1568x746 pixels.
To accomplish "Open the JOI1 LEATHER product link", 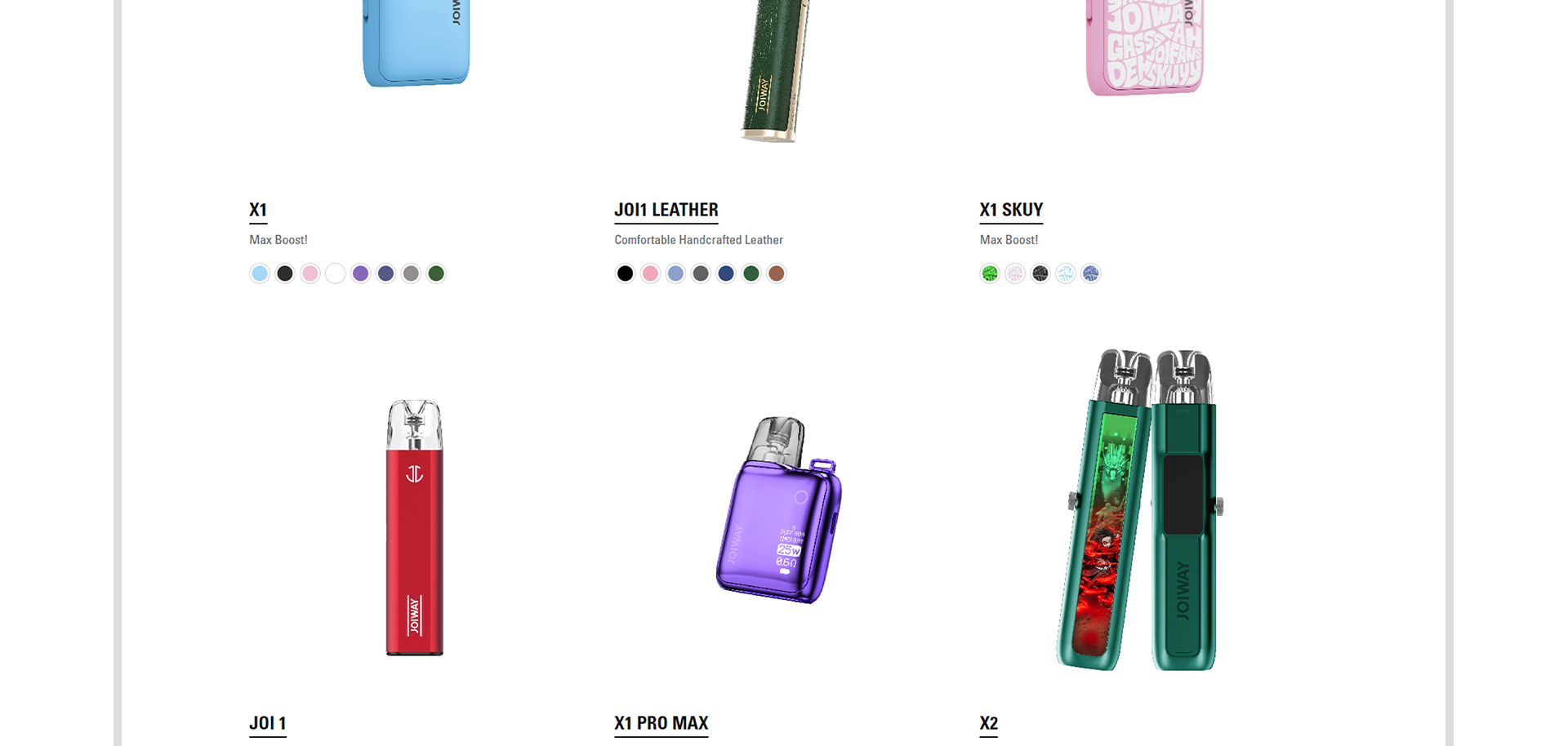I will pos(666,210).
